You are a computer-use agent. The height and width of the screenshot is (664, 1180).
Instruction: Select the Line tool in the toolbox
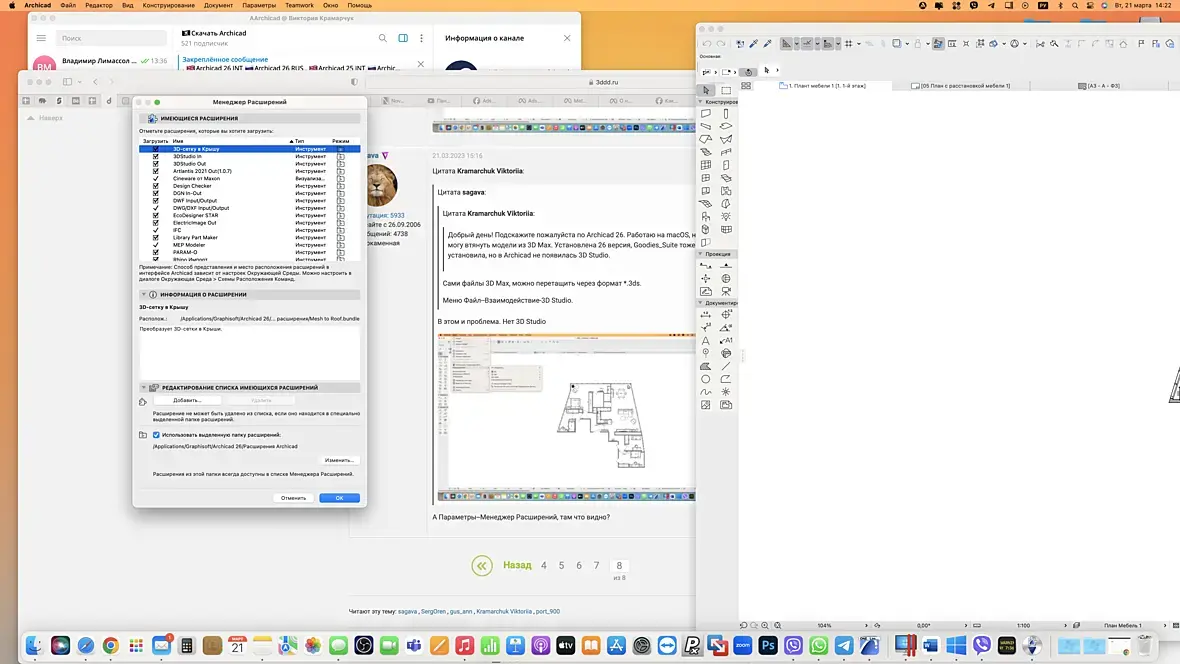pos(726,367)
